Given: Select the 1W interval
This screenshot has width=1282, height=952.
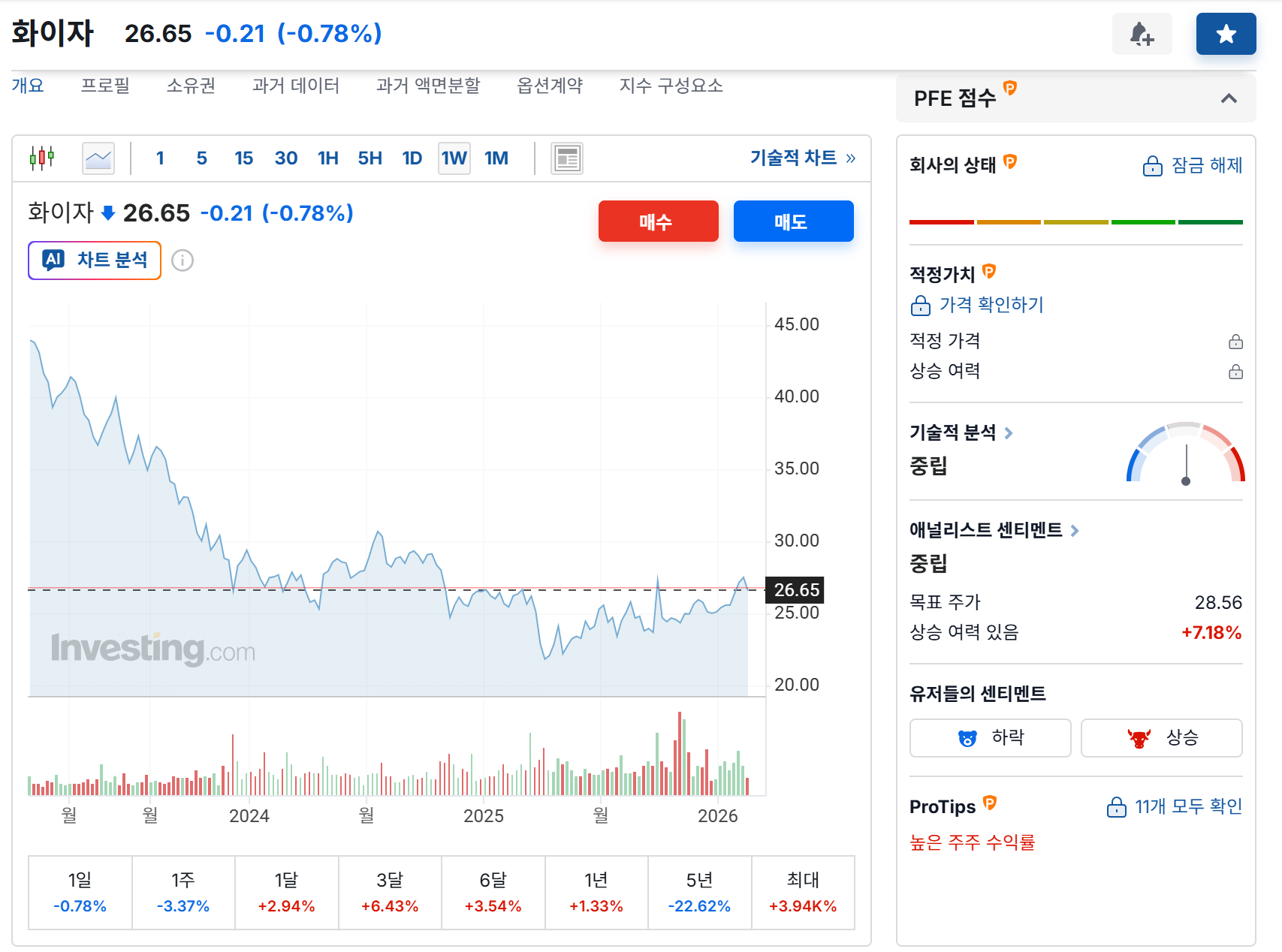Looking at the screenshot, I should (x=454, y=158).
